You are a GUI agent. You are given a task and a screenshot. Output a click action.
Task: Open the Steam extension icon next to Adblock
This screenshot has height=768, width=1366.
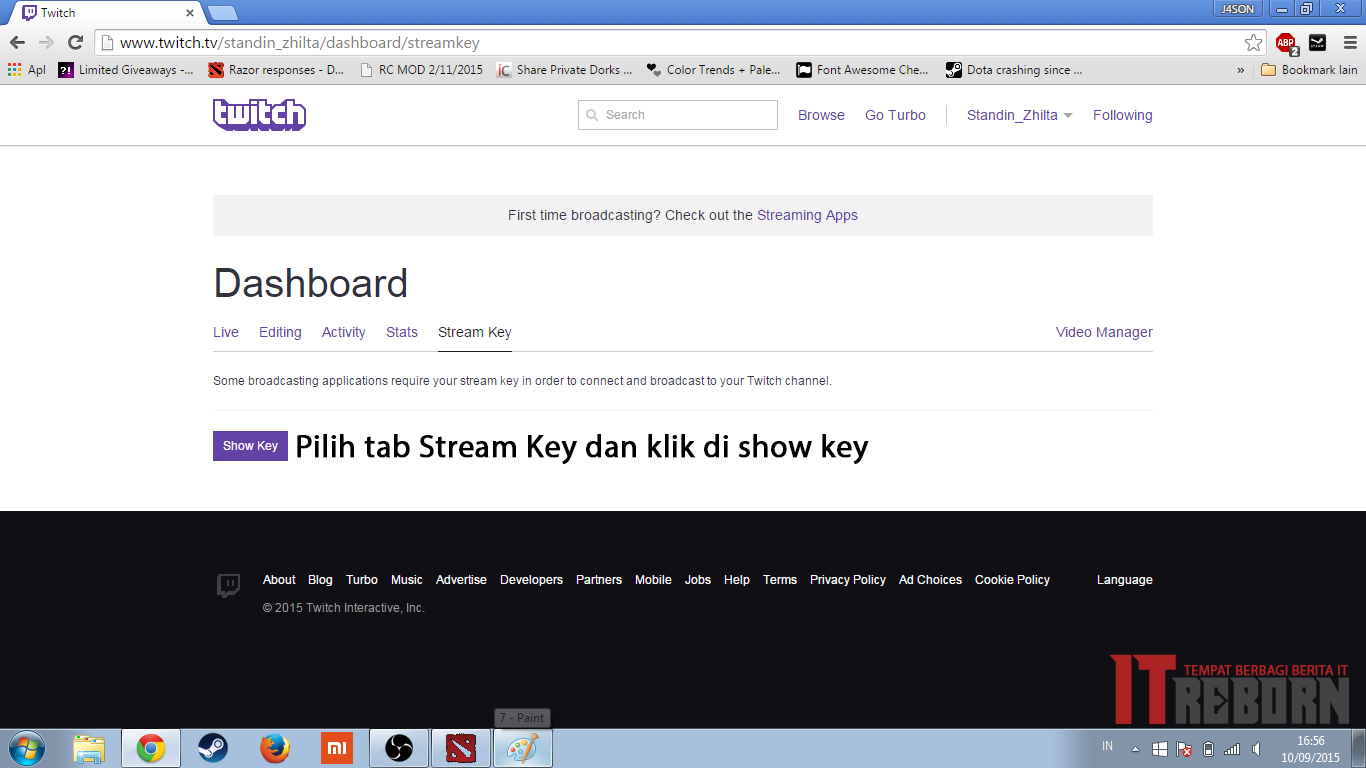(1318, 42)
